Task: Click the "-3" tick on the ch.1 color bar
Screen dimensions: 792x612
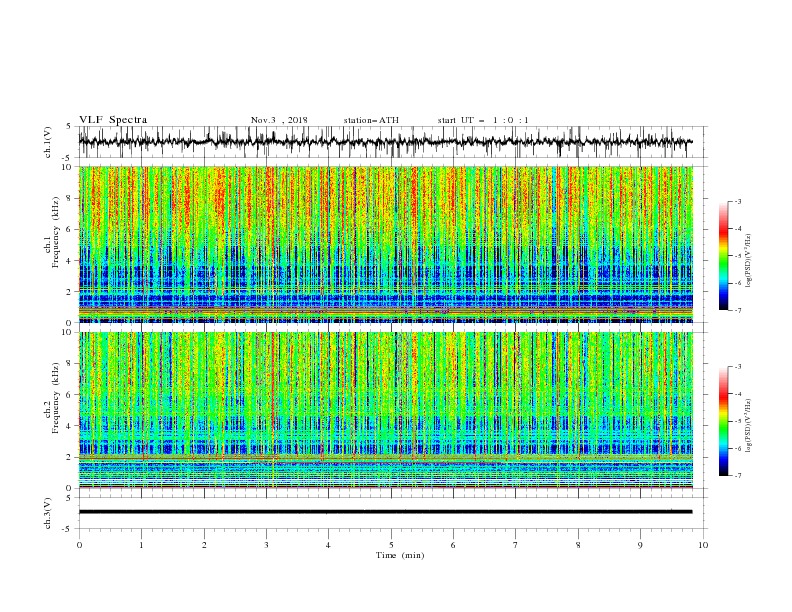Action: click(x=738, y=201)
